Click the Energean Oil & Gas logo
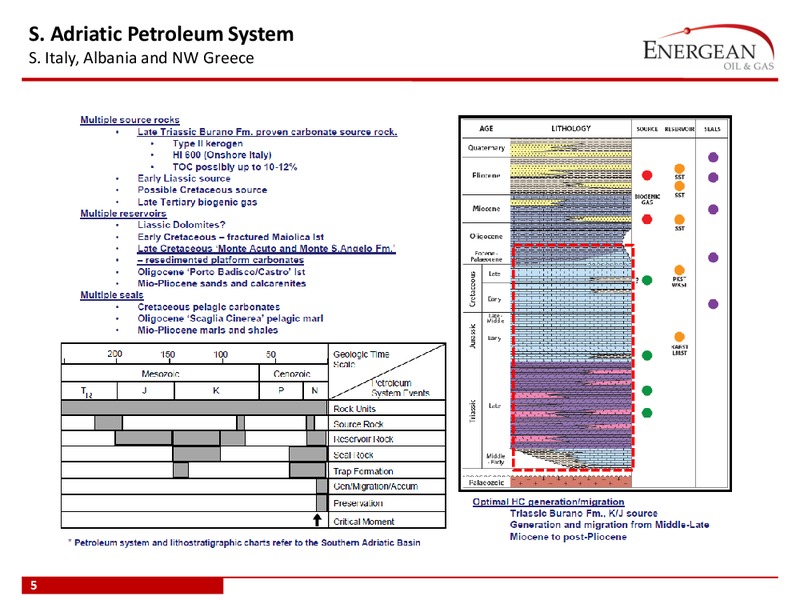 (x=709, y=48)
